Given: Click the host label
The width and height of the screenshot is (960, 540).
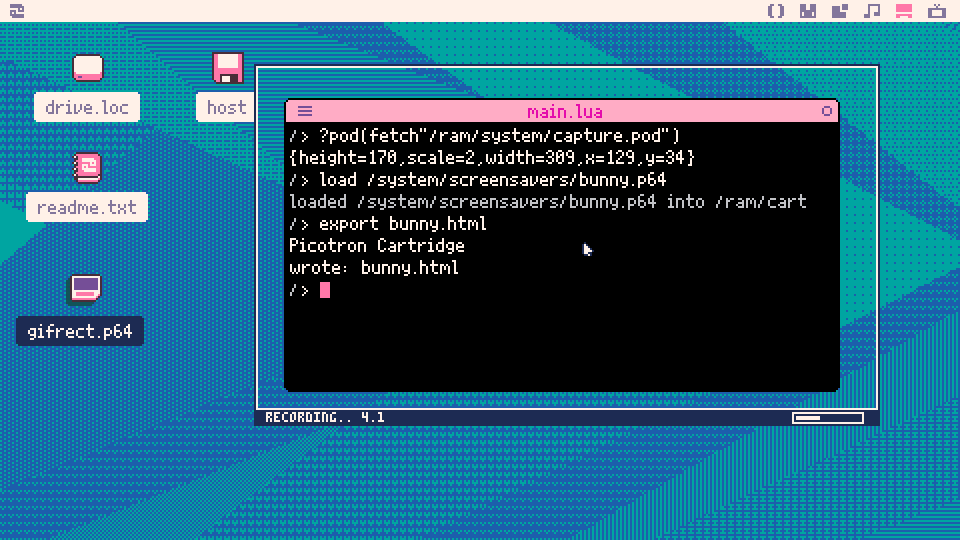Looking at the screenshot, I should pyautogui.click(x=226, y=108).
